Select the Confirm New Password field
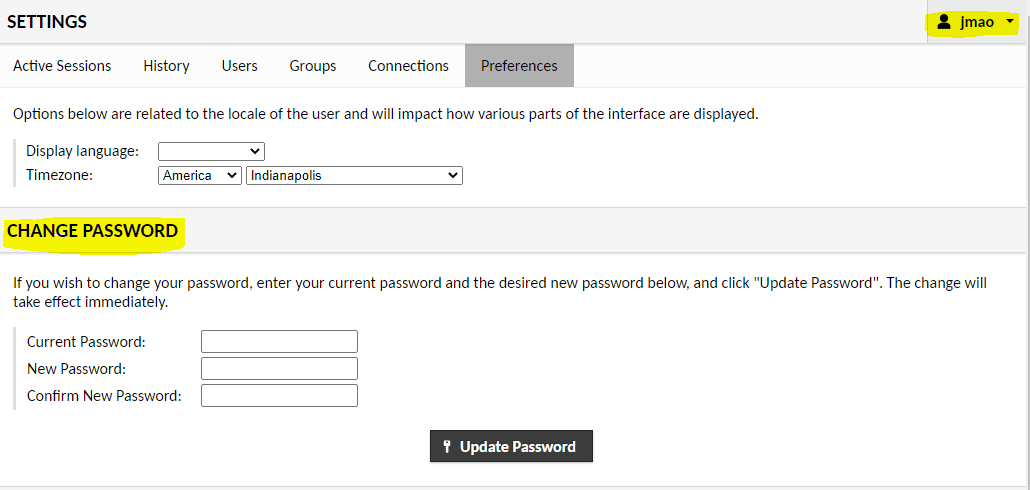1030x490 pixels. 279,395
